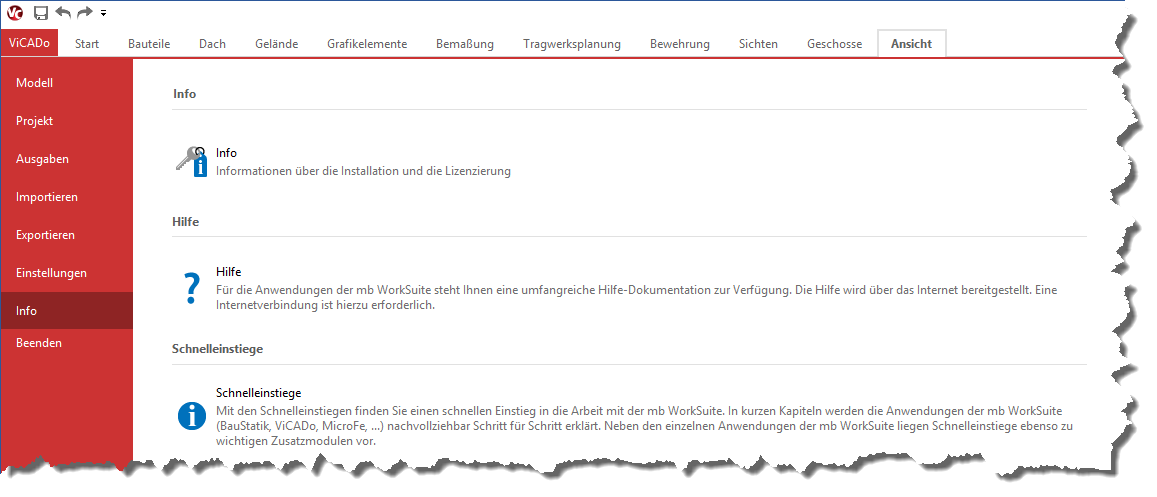Switch to the Start ribbon tab

87,44
